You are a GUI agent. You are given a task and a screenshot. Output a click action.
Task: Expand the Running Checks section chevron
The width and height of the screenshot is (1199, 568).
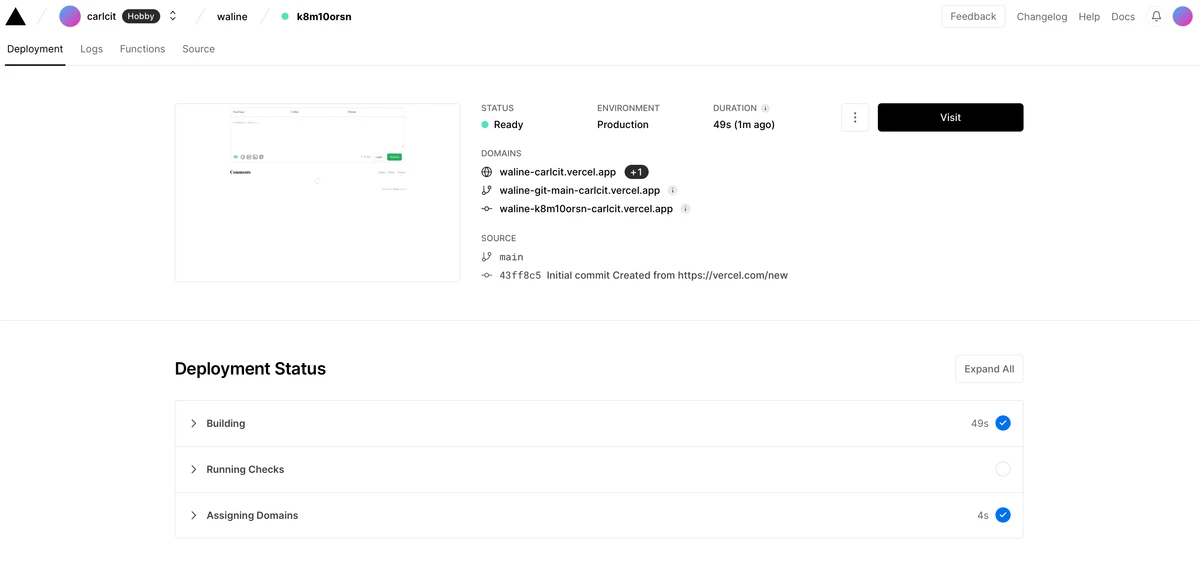[x=193, y=469]
